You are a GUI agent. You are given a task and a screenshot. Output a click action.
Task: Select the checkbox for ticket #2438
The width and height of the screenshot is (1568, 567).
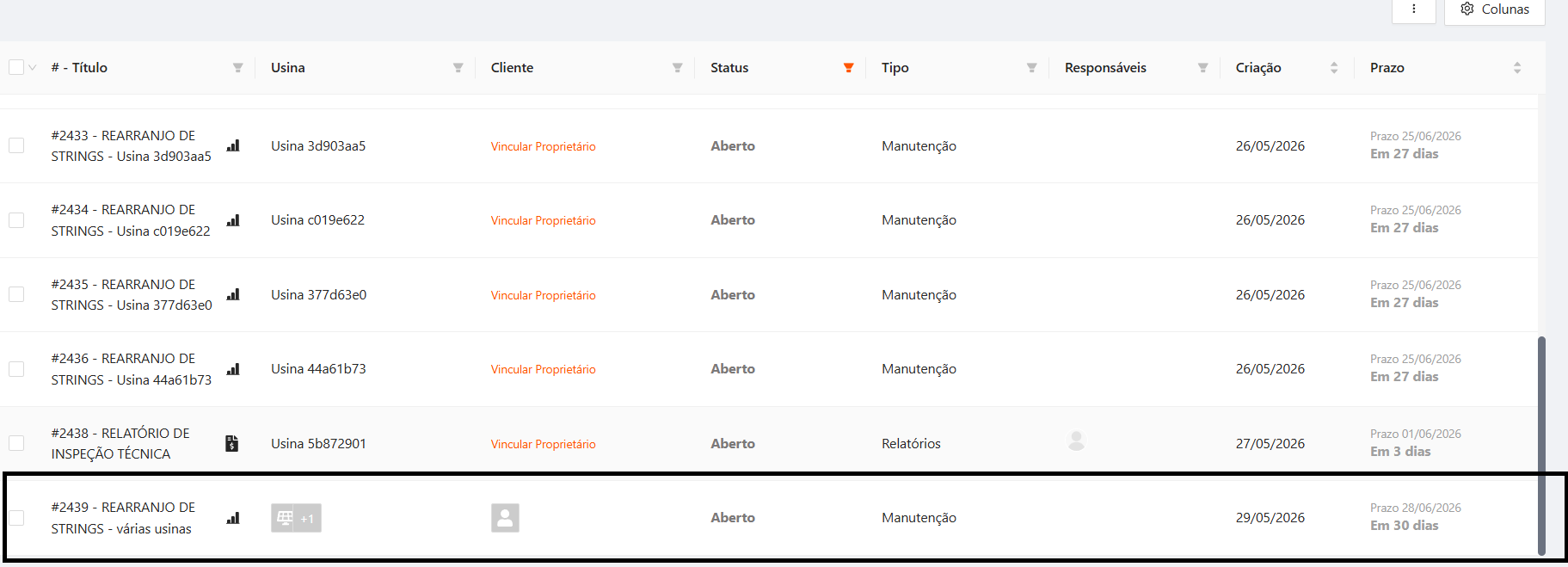click(16, 444)
